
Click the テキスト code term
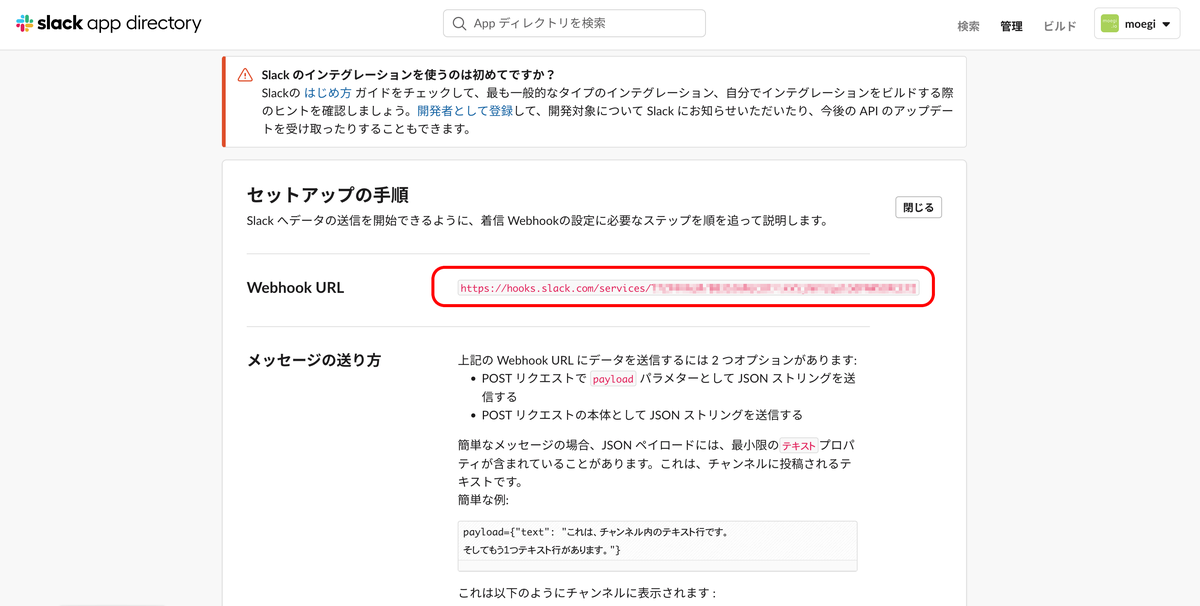click(799, 446)
